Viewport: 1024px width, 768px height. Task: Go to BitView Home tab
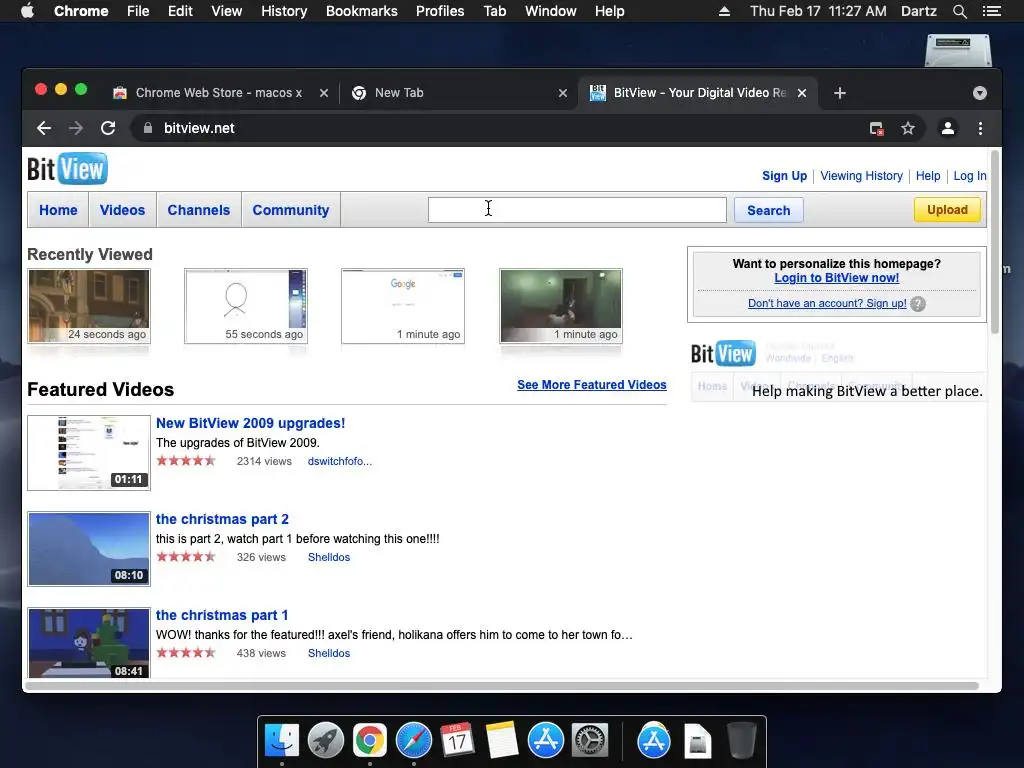[58, 210]
